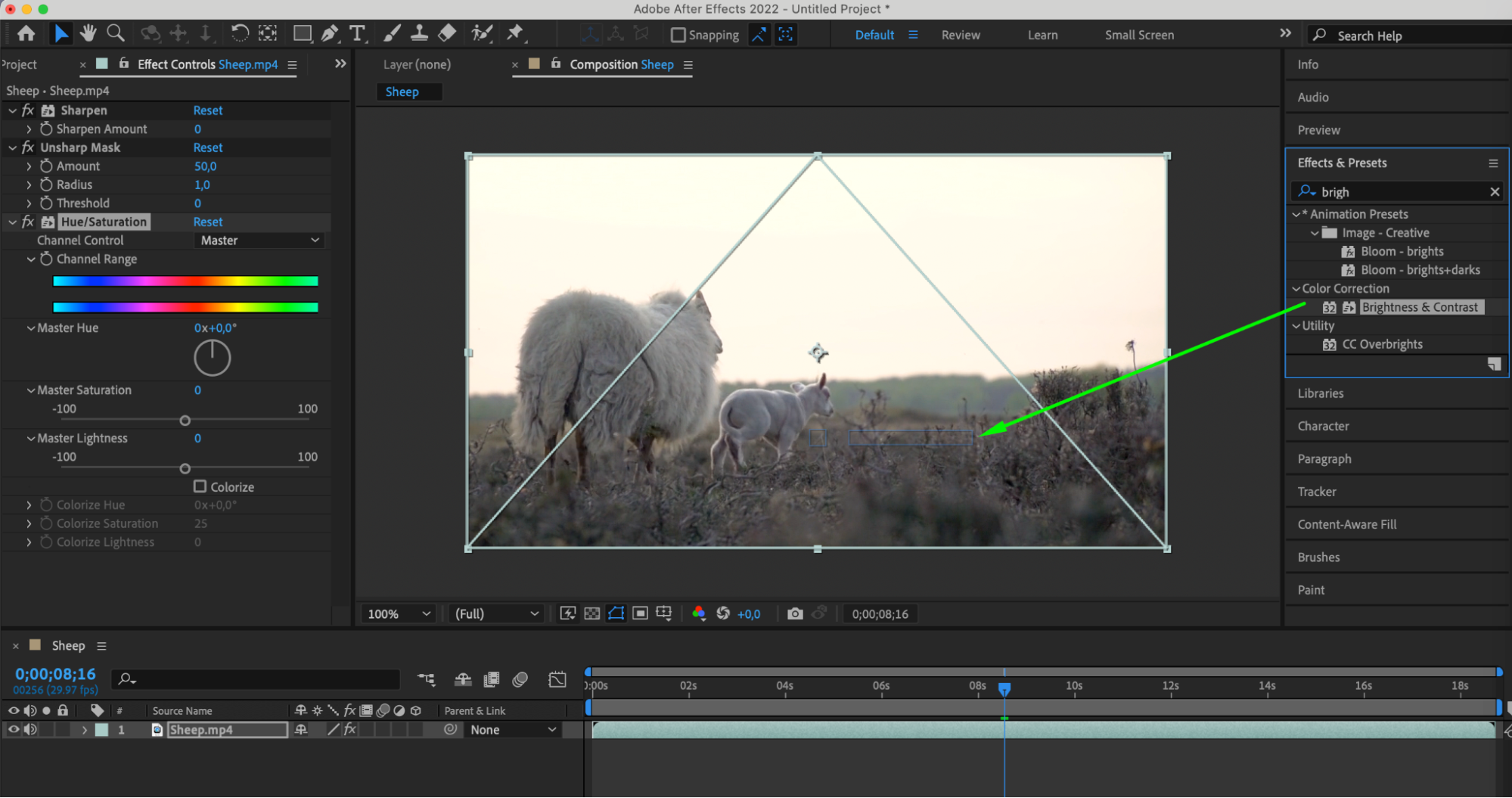
Task: Pick the Eraser tool
Action: point(447,33)
